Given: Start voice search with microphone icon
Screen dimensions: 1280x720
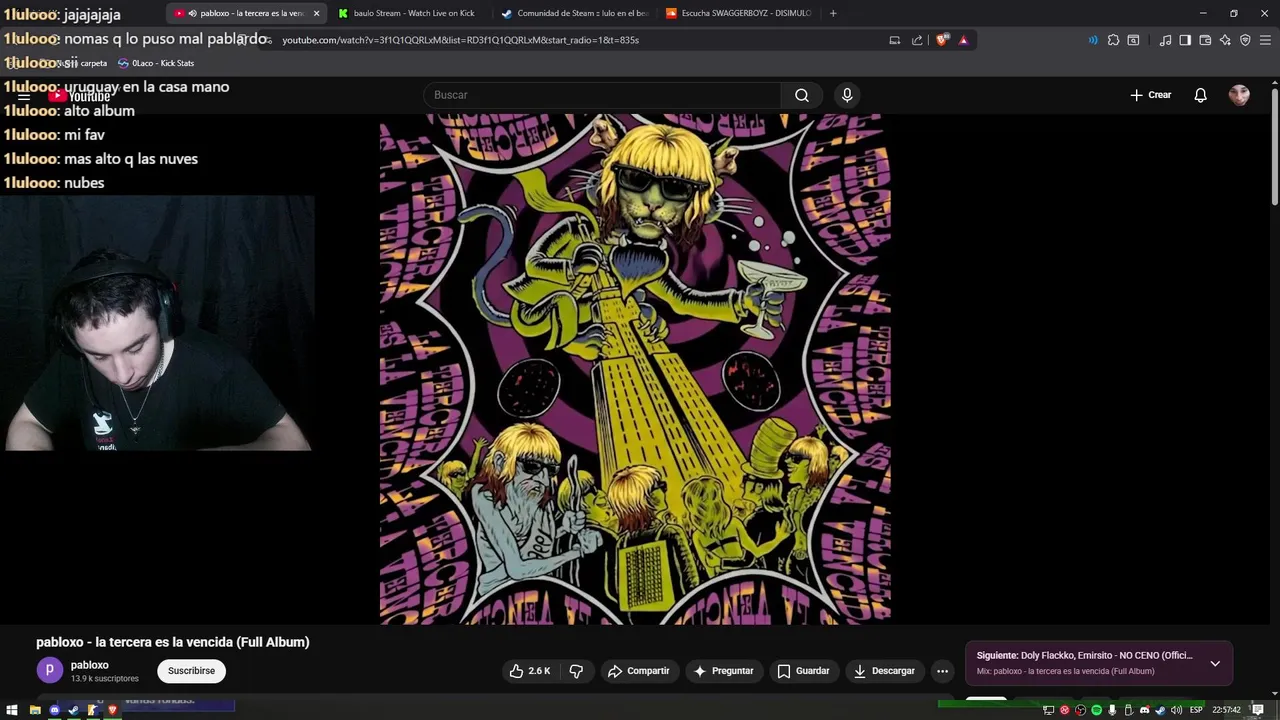Looking at the screenshot, I should [x=847, y=95].
